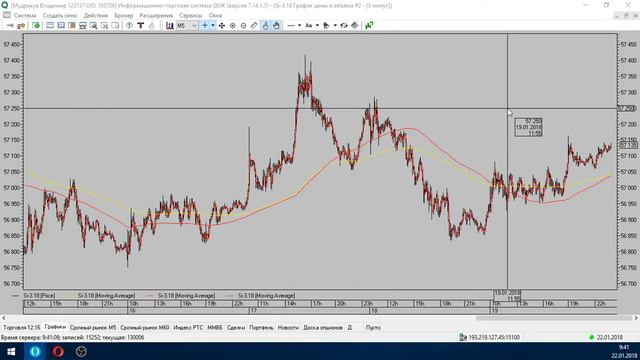Image resolution: width=640 pixels, height=360 pixels.
Task: Click the right scroll arrow below chart
Action: point(636,318)
